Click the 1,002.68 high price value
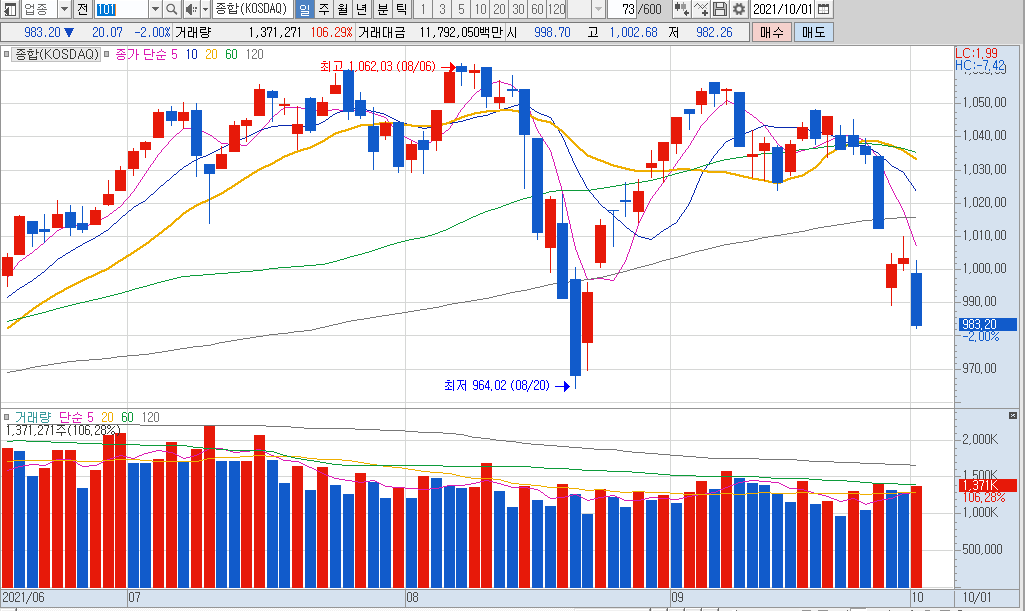This screenshot has width=1025, height=611. coord(633,32)
